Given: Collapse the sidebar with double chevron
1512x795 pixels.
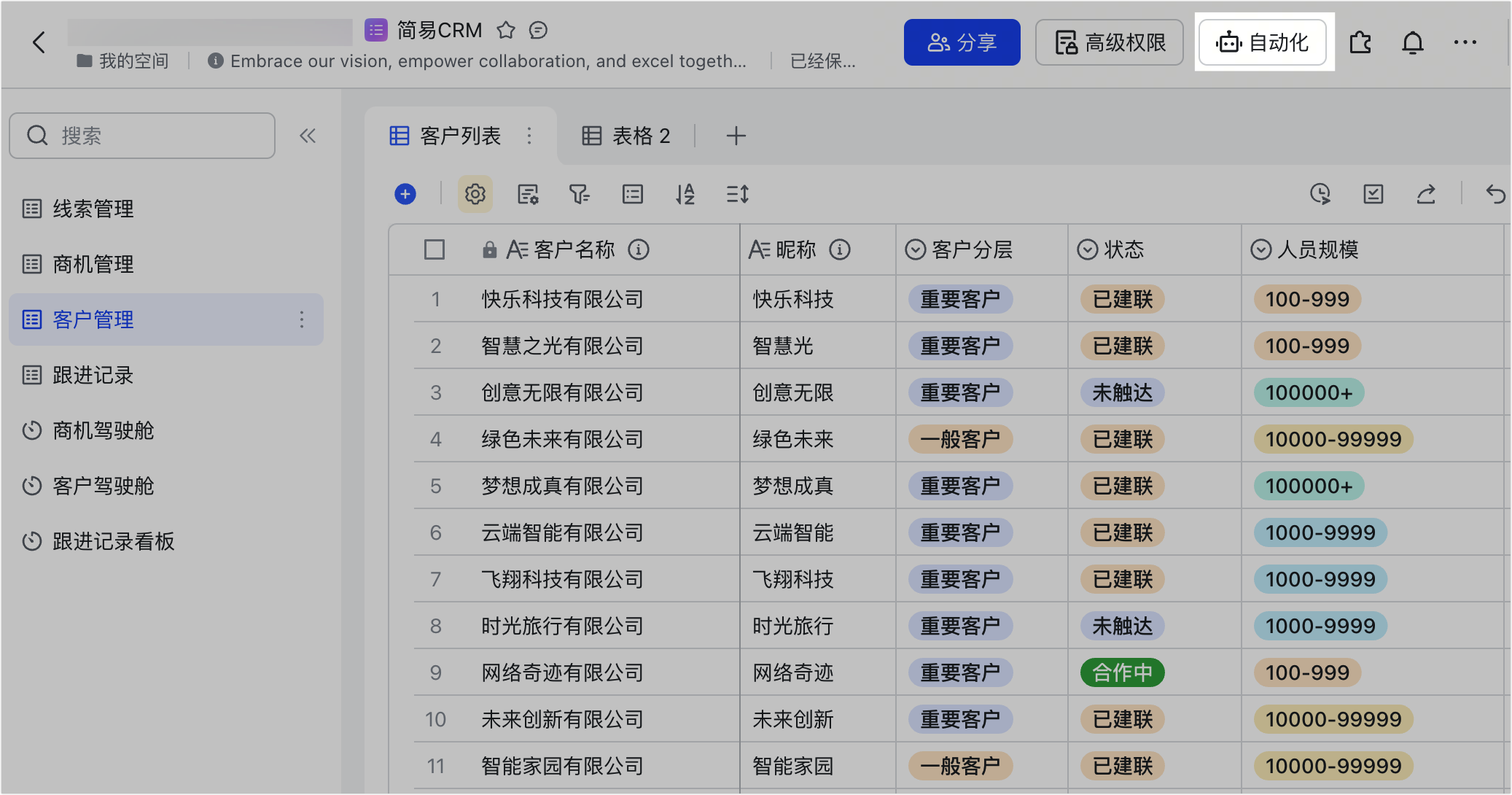Looking at the screenshot, I should [x=308, y=136].
